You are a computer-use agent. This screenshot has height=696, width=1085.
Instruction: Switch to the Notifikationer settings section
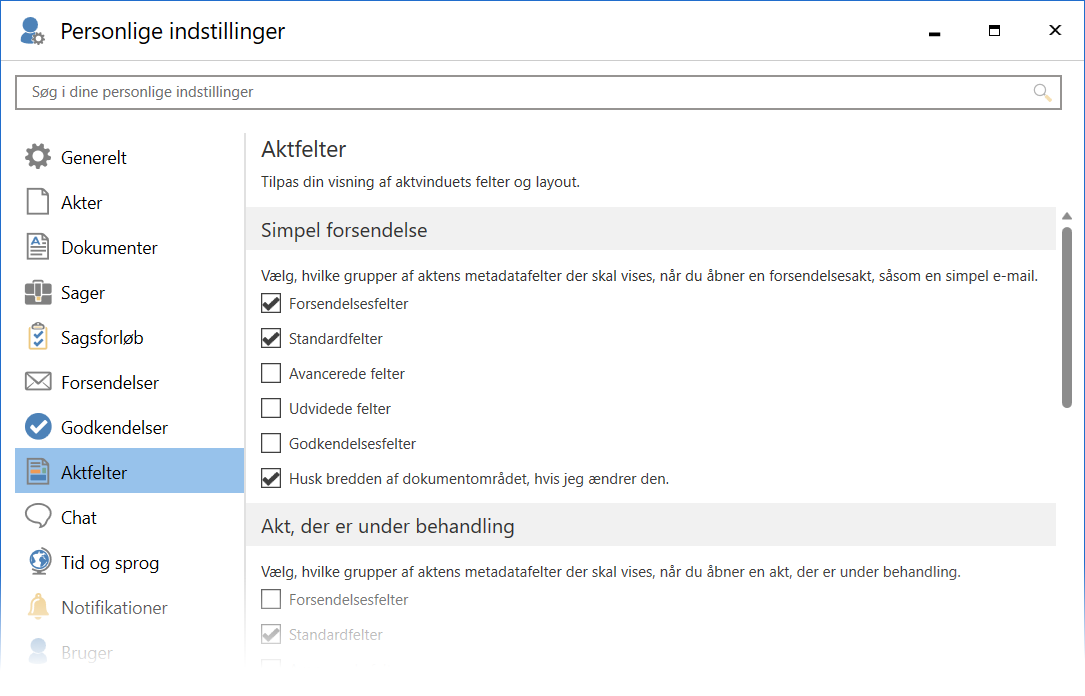pos(114,608)
